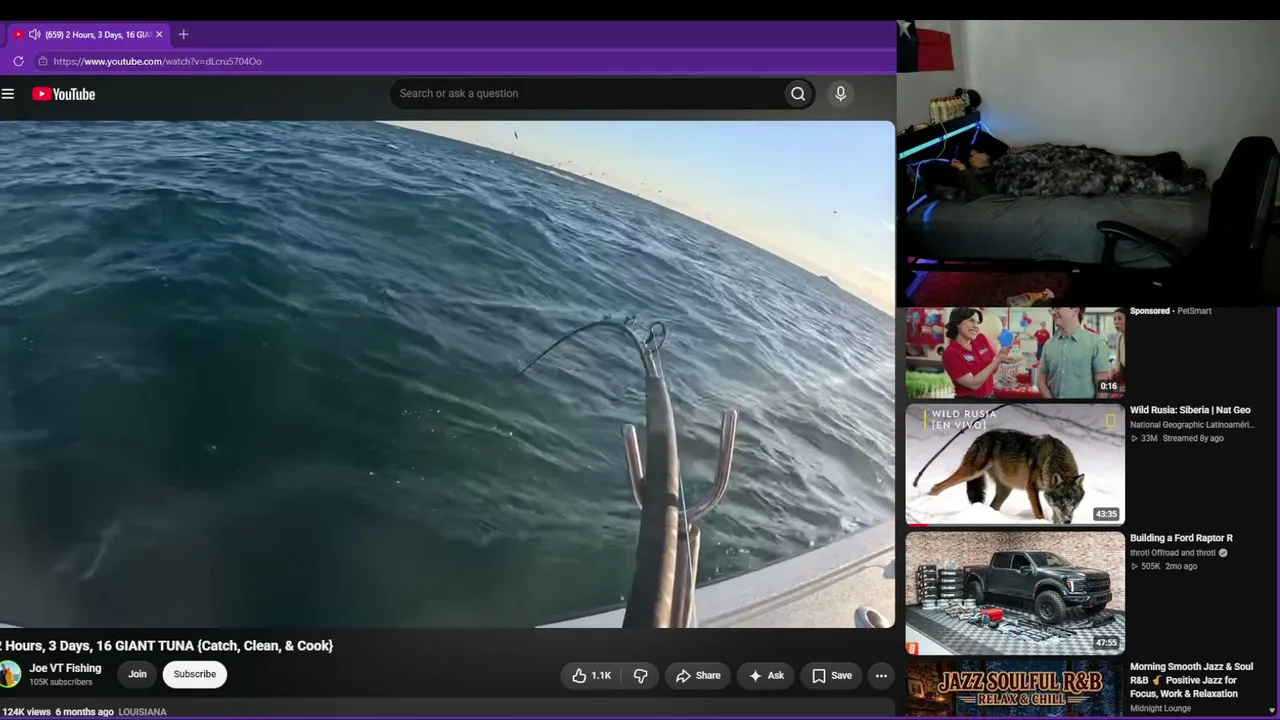Click the video title 16 GIANT TUNA
Image resolution: width=1280 pixels, height=720 pixels.
point(167,646)
